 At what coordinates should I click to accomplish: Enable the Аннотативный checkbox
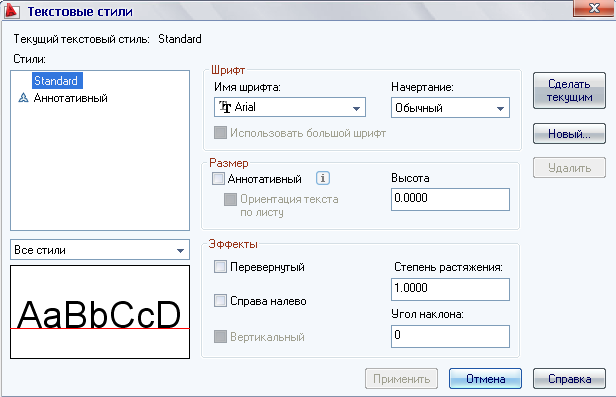pyautogui.click(x=218, y=179)
